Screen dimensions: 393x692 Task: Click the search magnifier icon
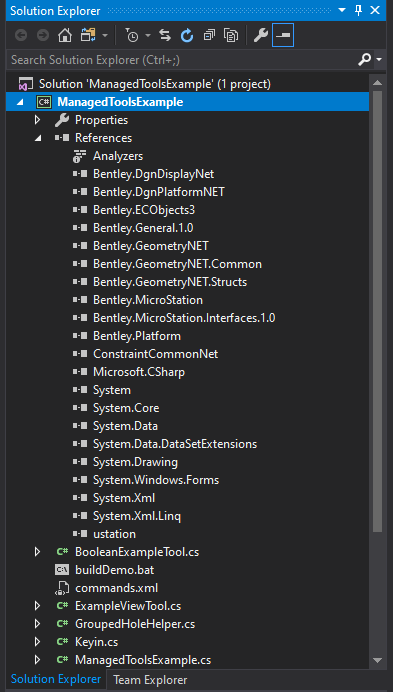point(364,60)
